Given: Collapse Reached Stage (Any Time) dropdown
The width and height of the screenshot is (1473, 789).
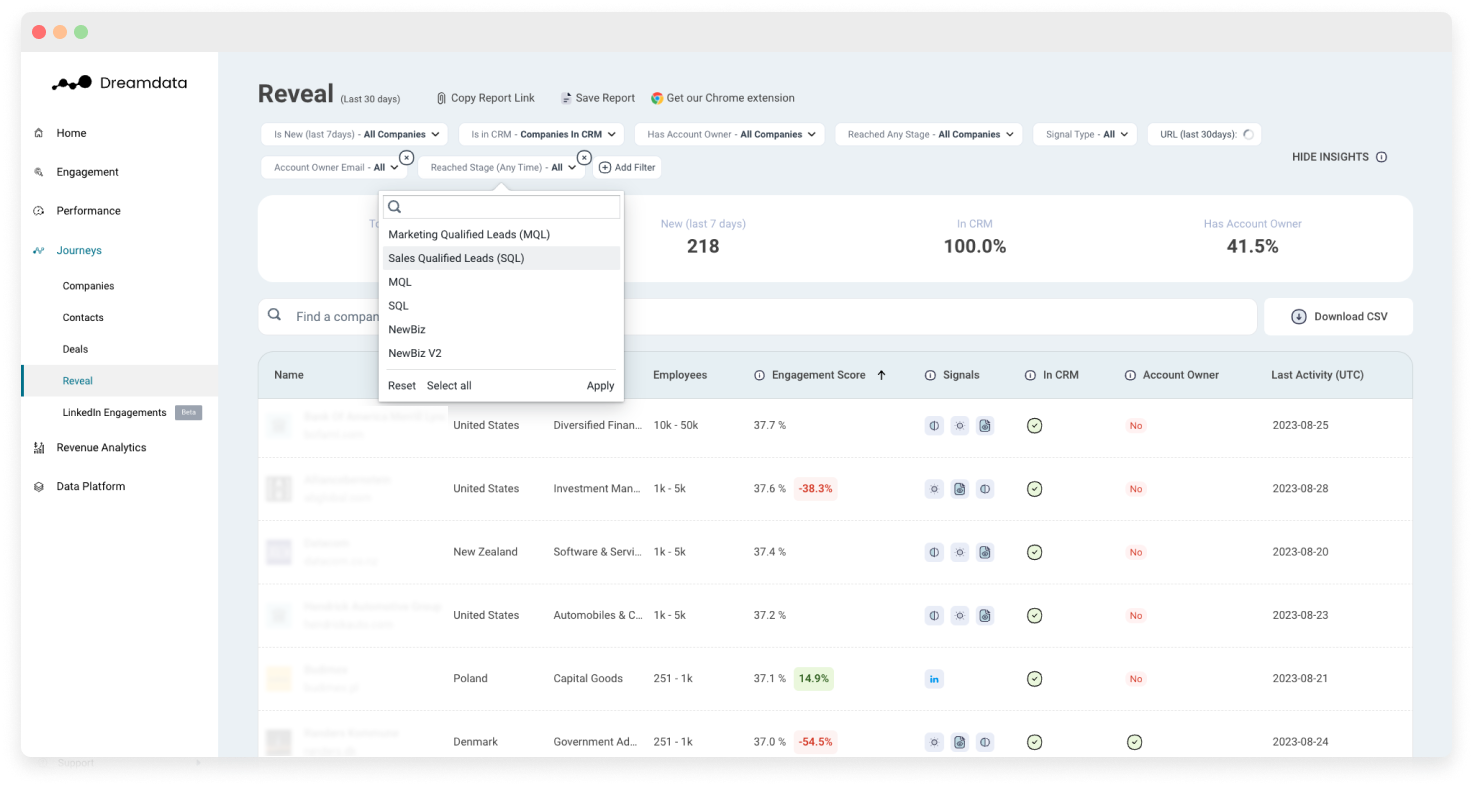Looking at the screenshot, I should pyautogui.click(x=501, y=168).
